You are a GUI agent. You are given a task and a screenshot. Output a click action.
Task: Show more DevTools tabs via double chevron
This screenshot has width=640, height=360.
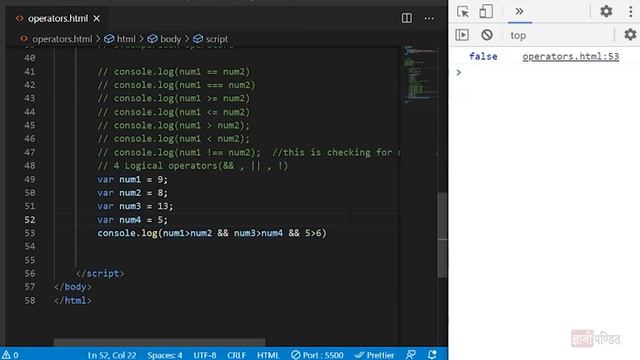pos(519,11)
